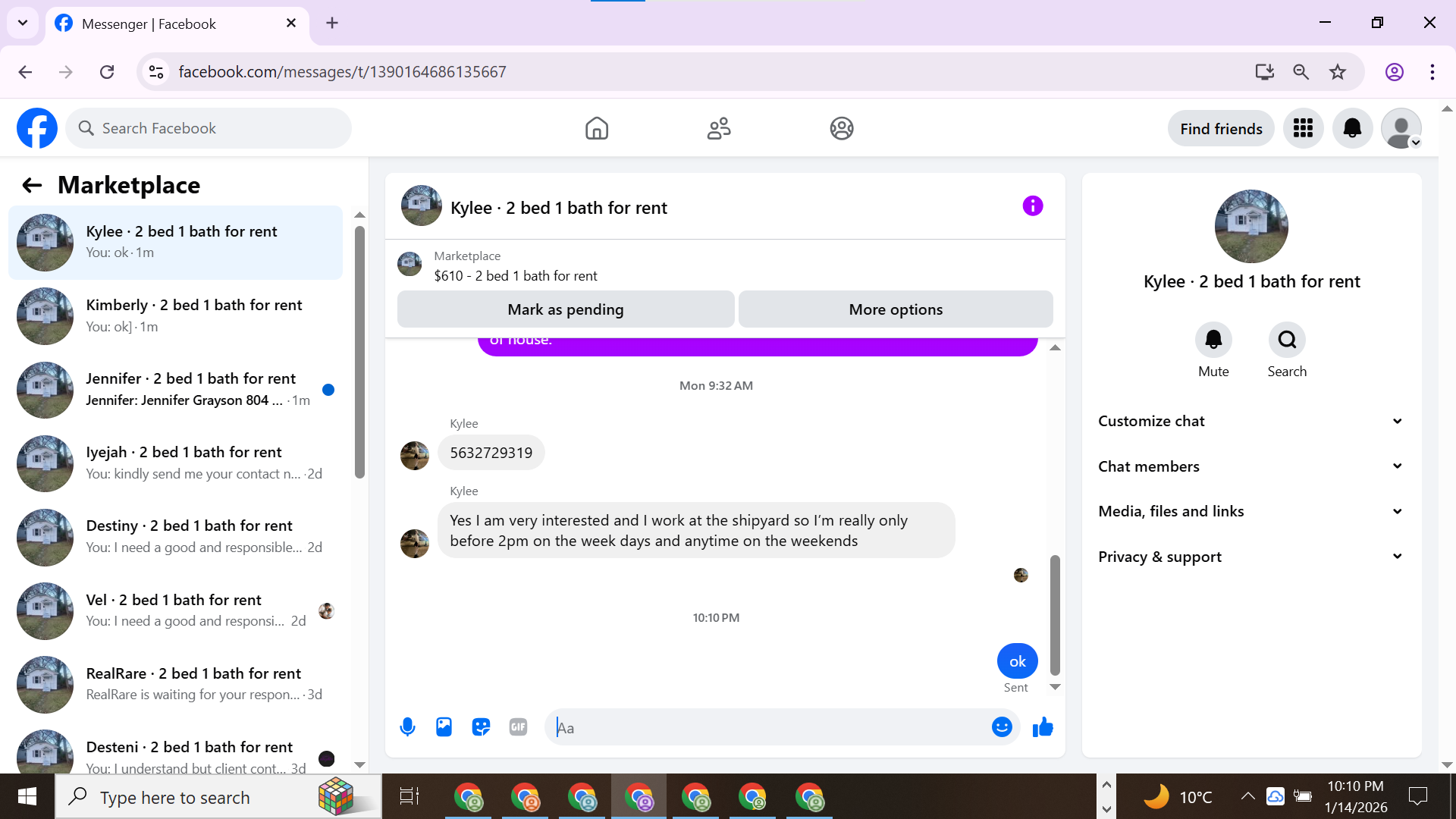The image size is (1456, 819).
Task: Click the conversation list scrollbar
Action: coord(359,353)
